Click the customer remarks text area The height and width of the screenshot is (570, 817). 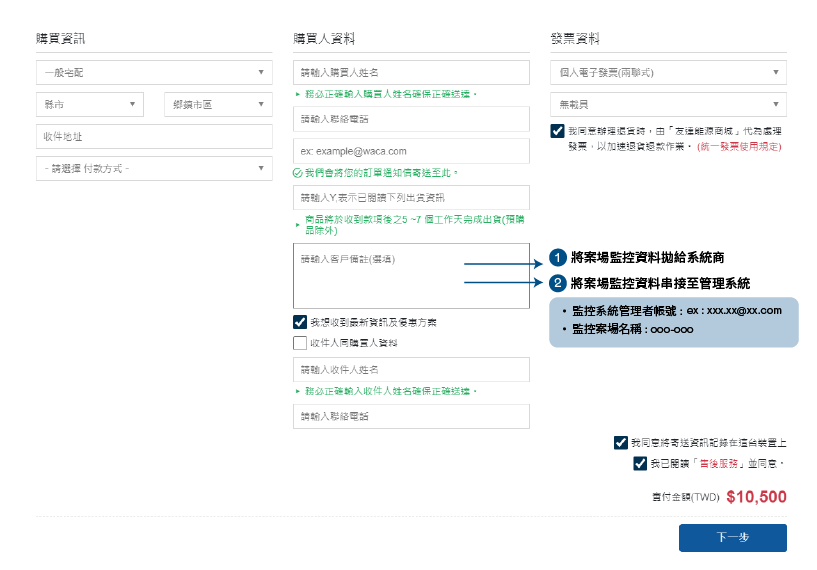(x=411, y=275)
